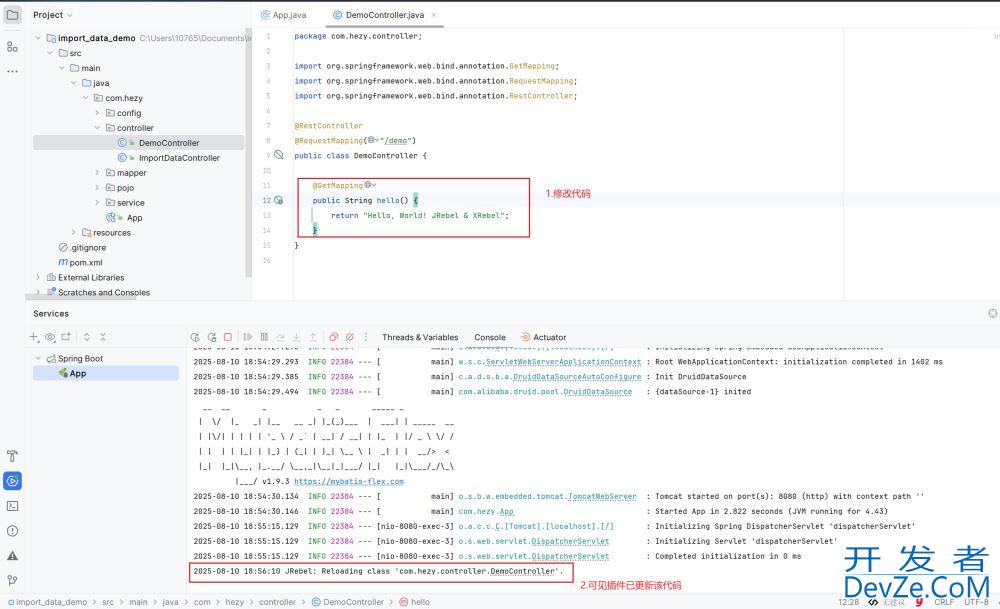The width and height of the screenshot is (1000, 609).
Task: Open the warning triangle tool window
Action: (x=12, y=555)
